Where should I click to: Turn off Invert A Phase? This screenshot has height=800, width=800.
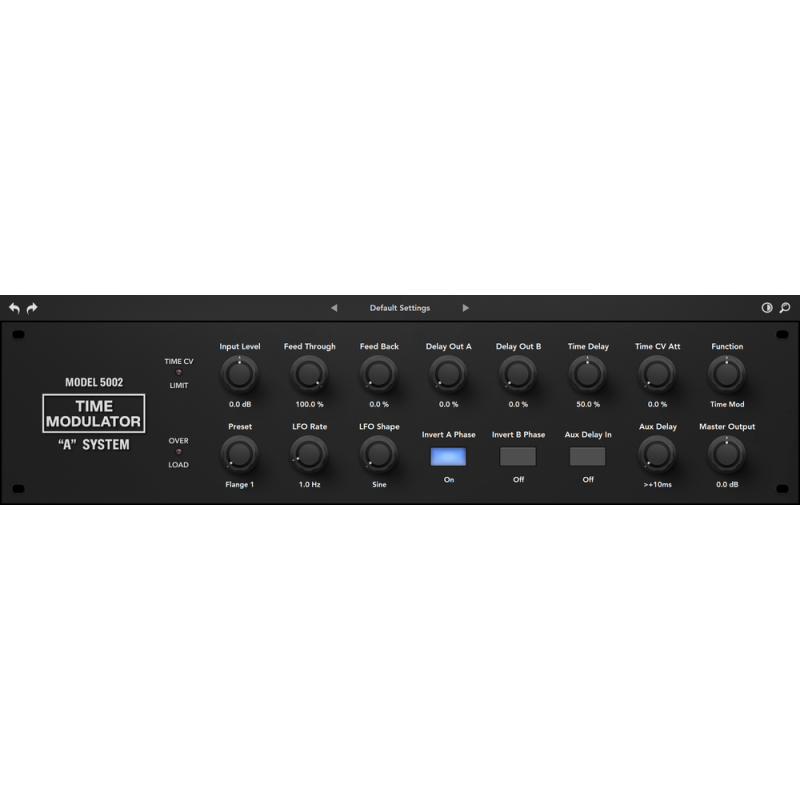pos(448,456)
